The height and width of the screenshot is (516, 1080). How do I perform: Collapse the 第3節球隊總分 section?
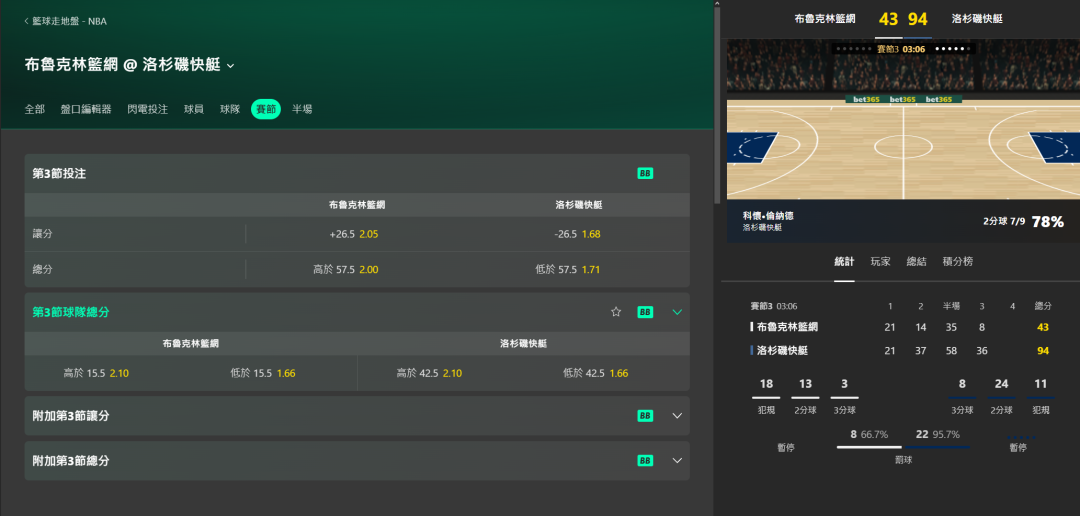tap(677, 312)
